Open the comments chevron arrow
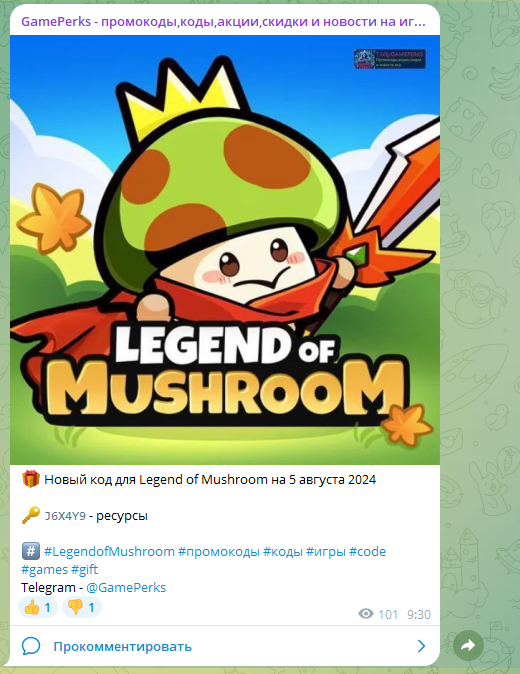520x674 pixels. point(421,646)
